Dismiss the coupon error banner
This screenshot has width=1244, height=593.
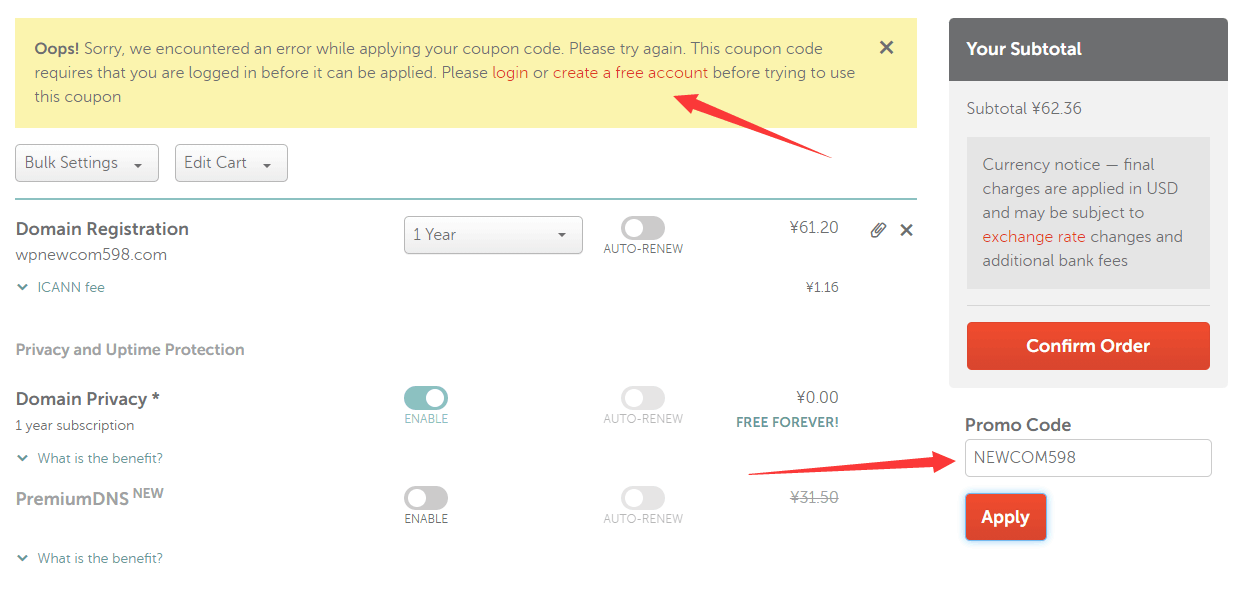[x=886, y=46]
